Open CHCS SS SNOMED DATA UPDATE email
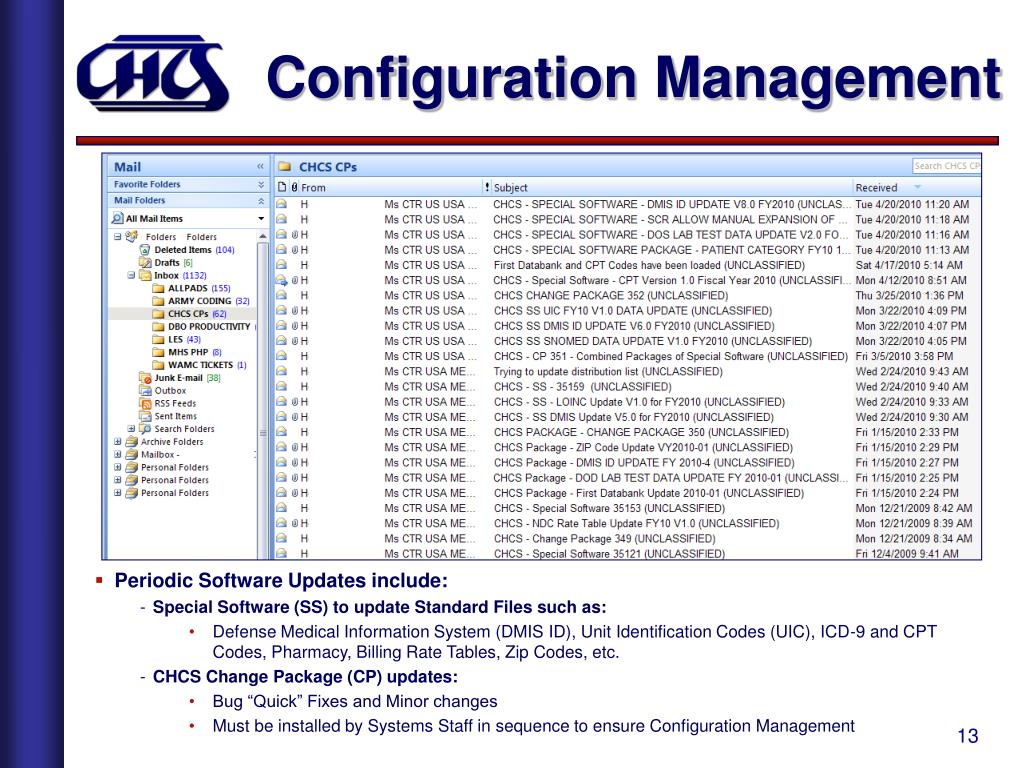The height and width of the screenshot is (768, 1024). click(x=628, y=341)
